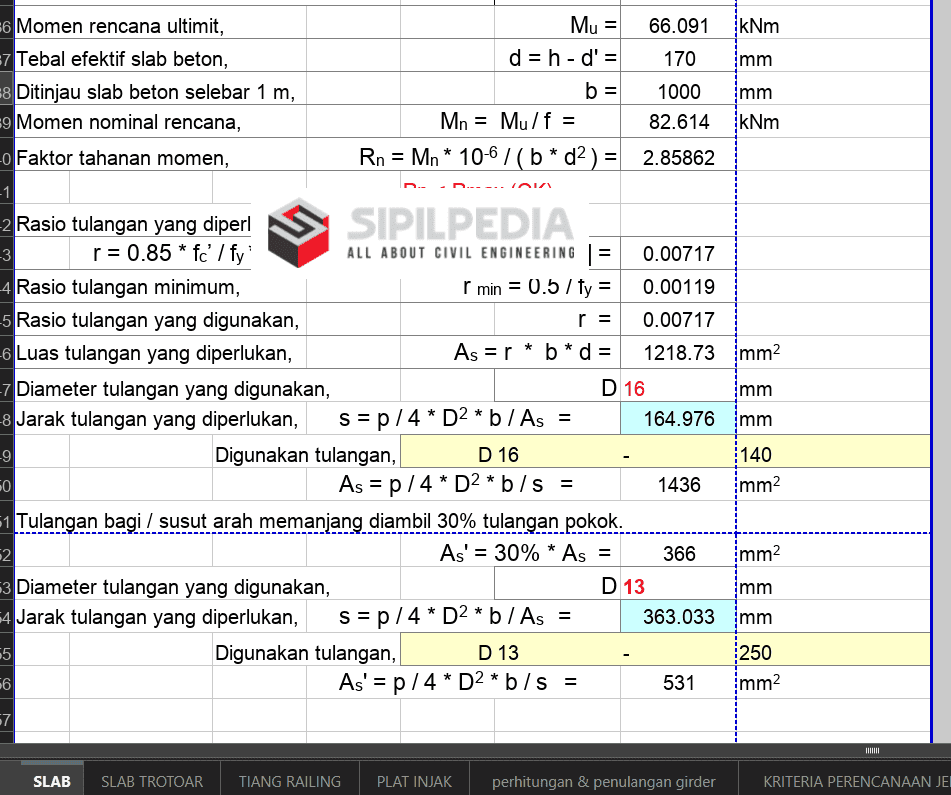Click the horizontal scrollbar grip handle
Screen dimensions: 951x795
[x=872, y=751]
